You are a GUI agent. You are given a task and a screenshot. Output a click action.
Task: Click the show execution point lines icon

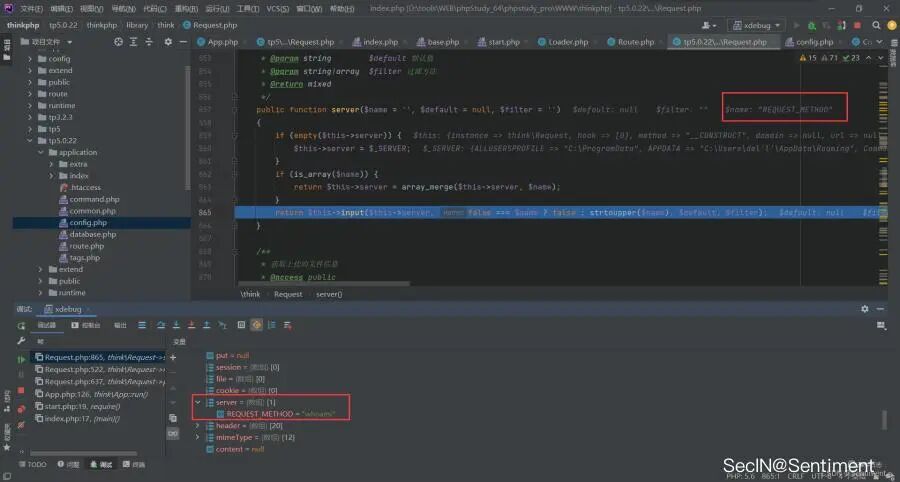click(x=142, y=325)
